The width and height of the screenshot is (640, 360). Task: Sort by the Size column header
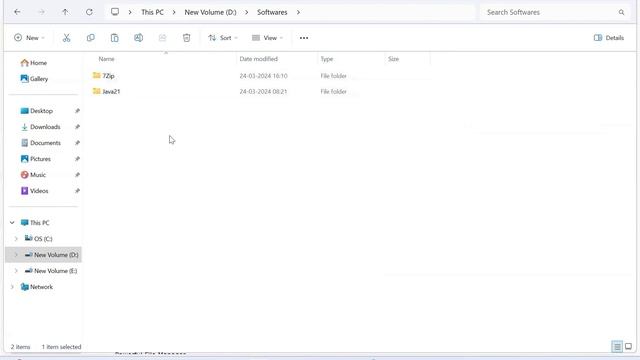coord(393,59)
